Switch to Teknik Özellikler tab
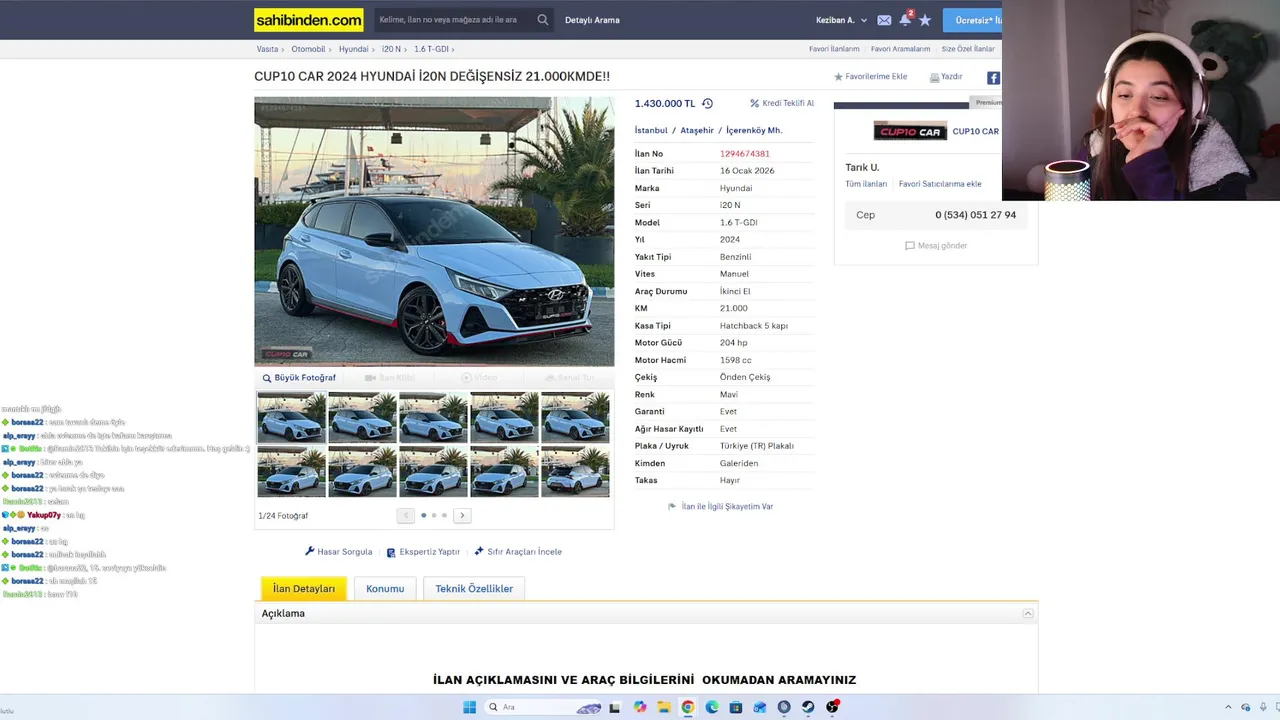Screen dimensions: 1280x720 pos(474,588)
